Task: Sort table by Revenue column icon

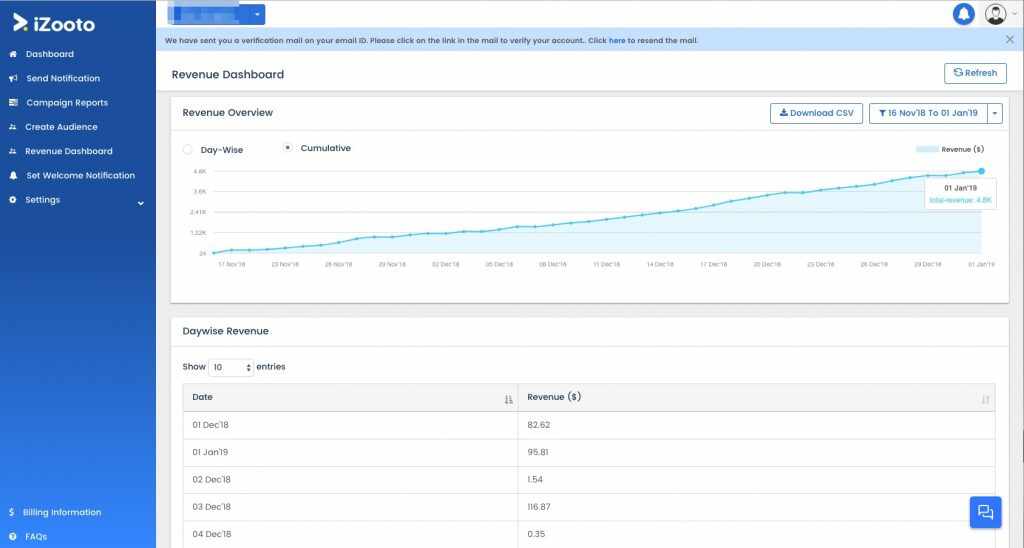Action: pyautogui.click(x=985, y=398)
